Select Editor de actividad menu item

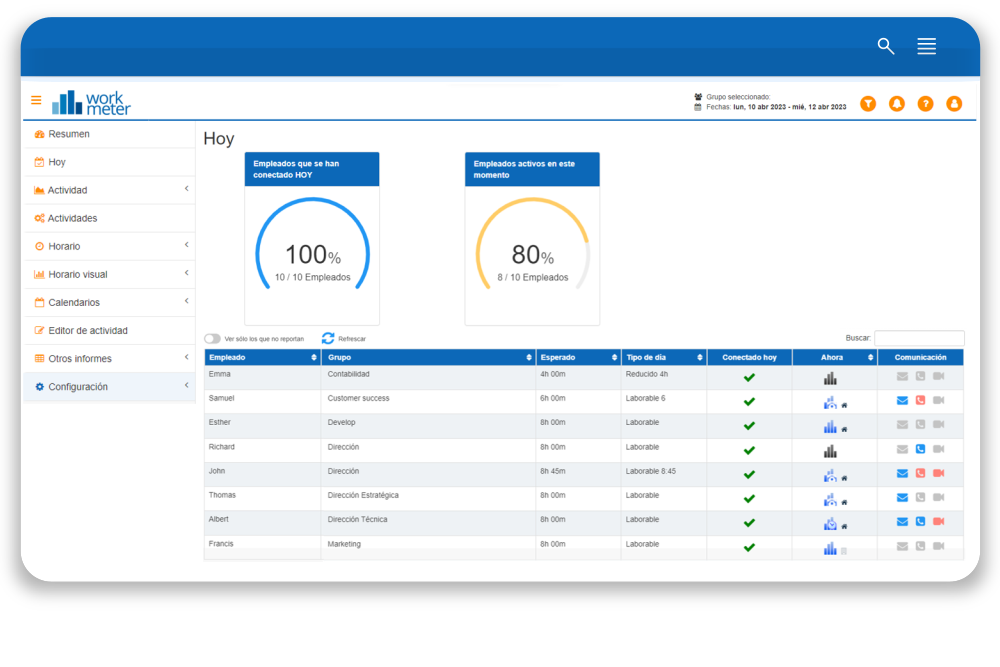click(88, 330)
